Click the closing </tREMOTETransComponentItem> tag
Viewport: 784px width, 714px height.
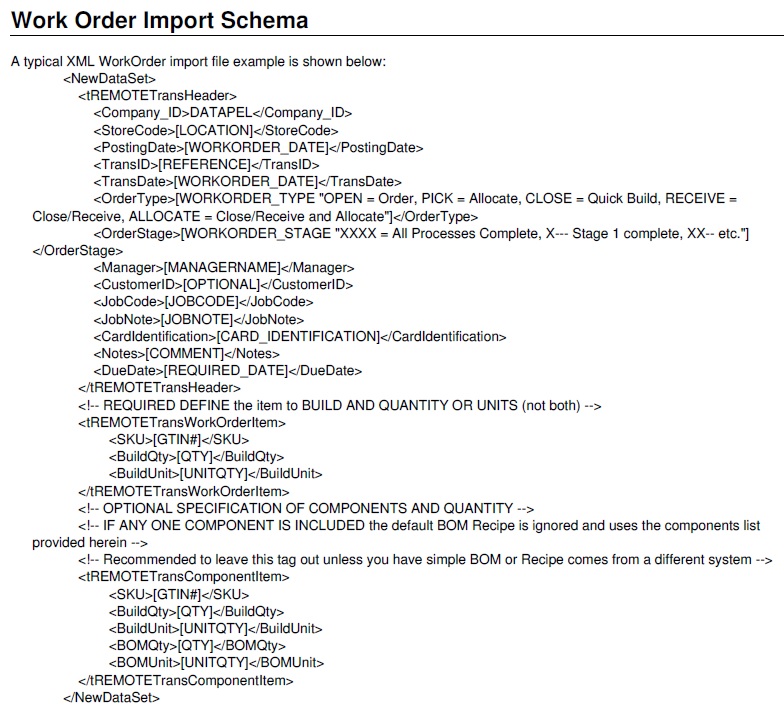click(x=186, y=680)
